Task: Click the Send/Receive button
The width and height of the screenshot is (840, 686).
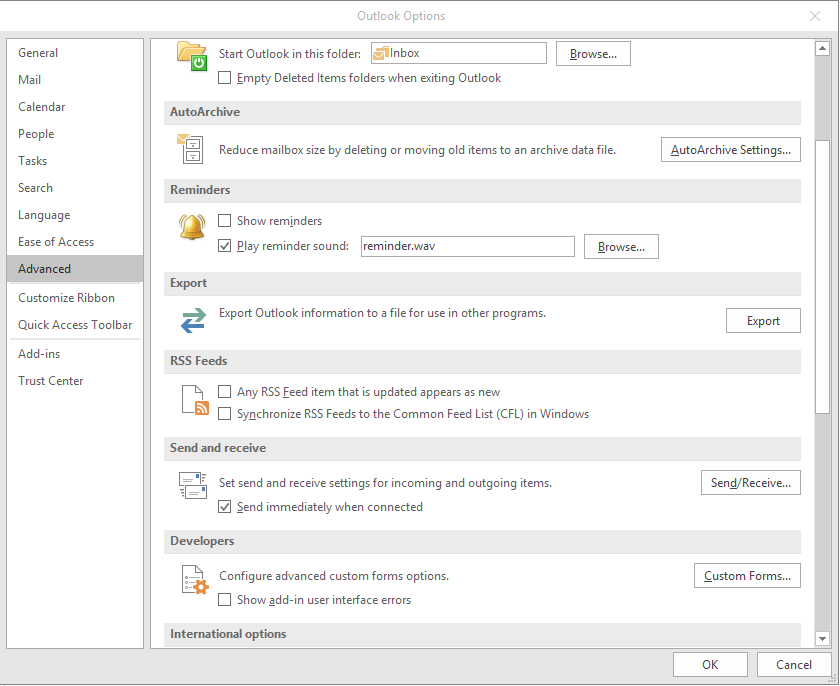Action: (x=750, y=483)
